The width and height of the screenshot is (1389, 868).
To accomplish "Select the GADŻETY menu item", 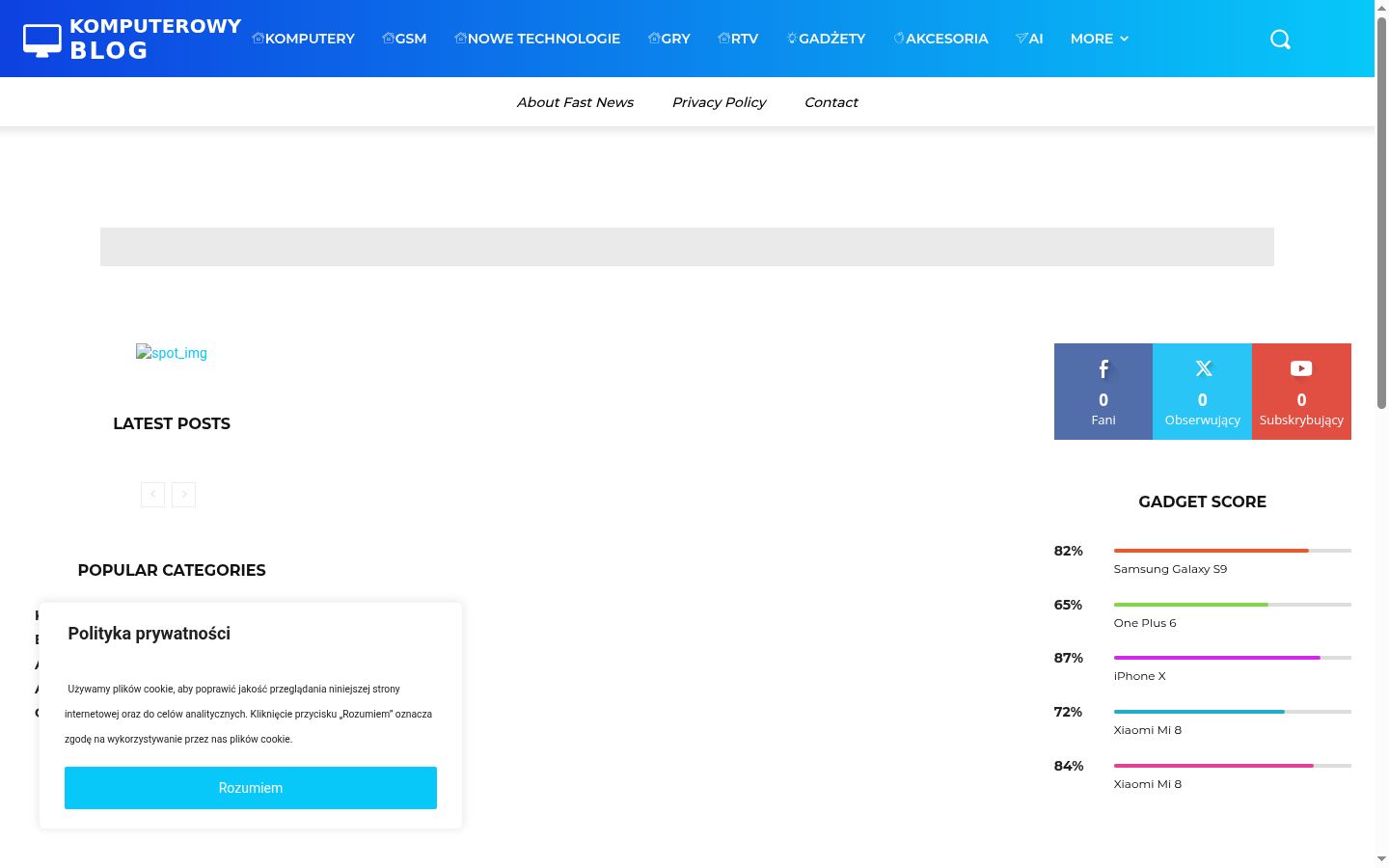I will click(x=826, y=39).
